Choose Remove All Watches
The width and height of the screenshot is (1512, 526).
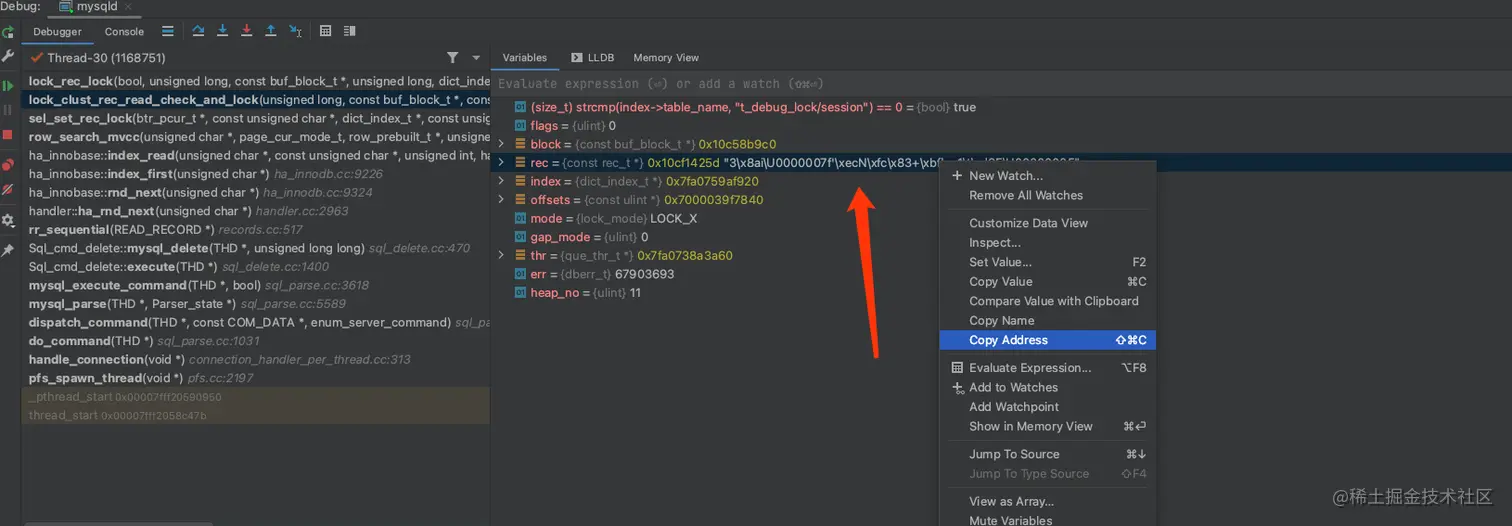coord(1048,196)
